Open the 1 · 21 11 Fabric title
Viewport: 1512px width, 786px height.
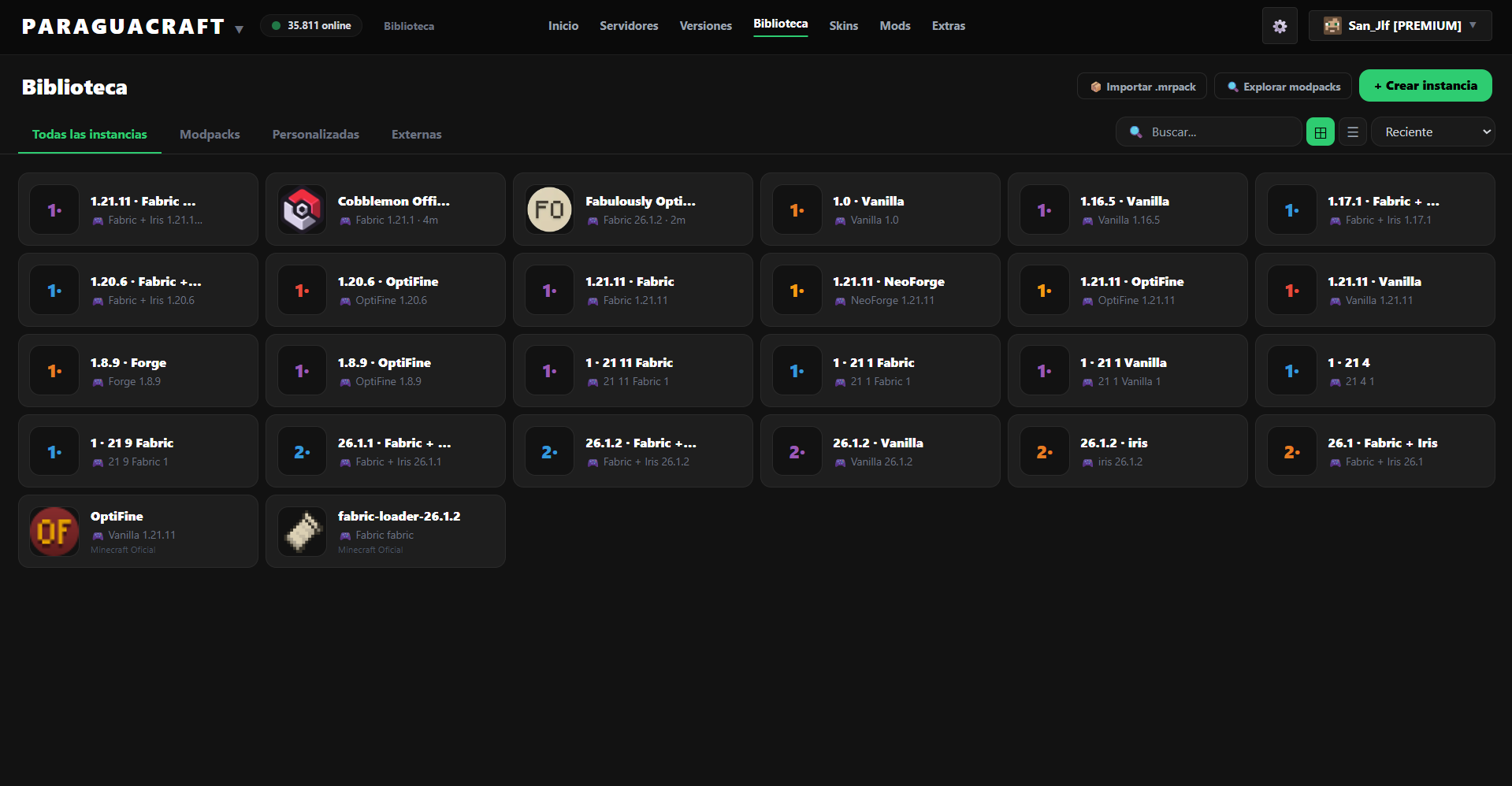point(629,362)
